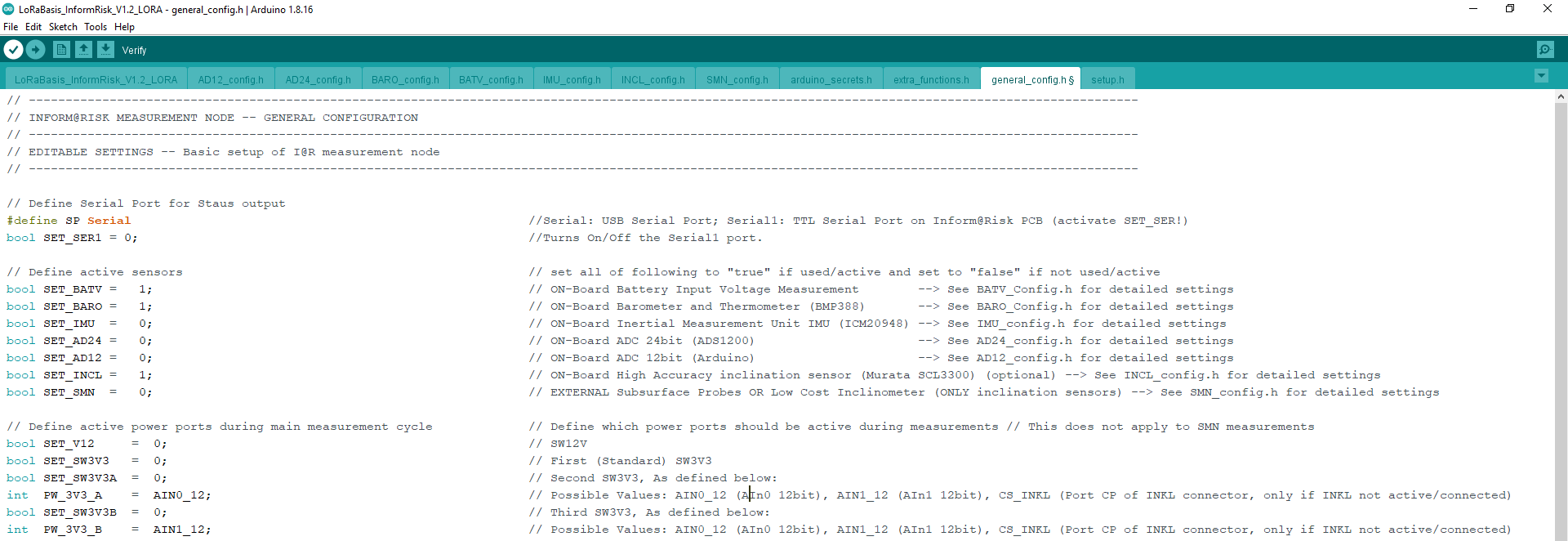The height and width of the screenshot is (541, 1568).
Task: Open the Help menu
Action: (x=124, y=27)
